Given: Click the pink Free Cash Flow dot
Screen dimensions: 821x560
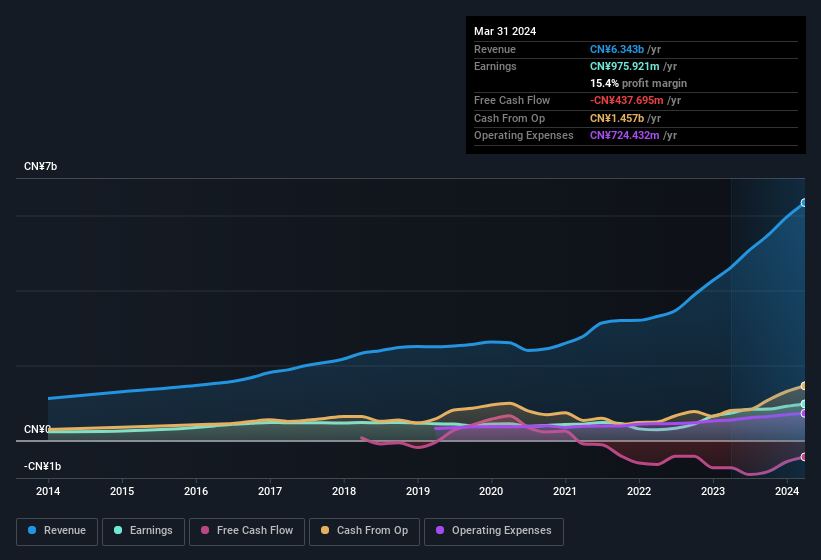Looking at the screenshot, I should (x=206, y=531).
